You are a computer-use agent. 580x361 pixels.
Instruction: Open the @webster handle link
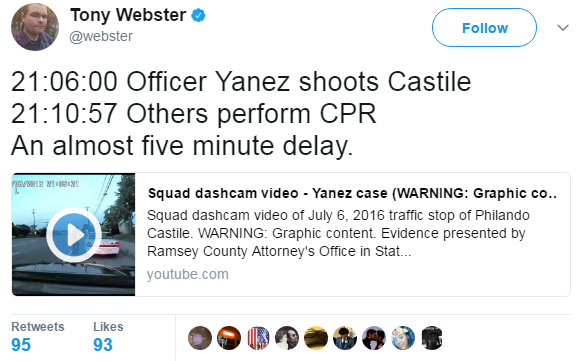coord(101,36)
